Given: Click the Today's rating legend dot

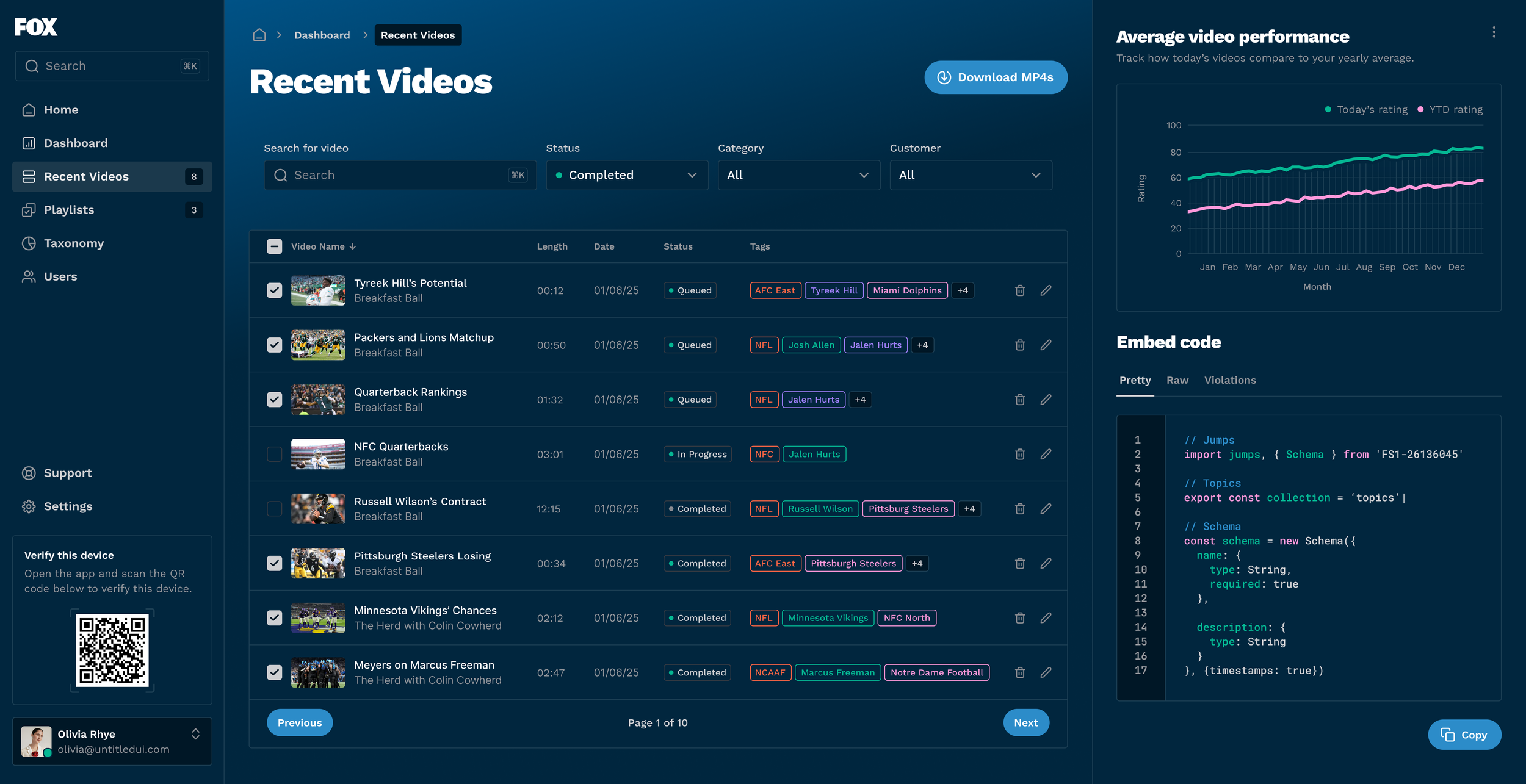Looking at the screenshot, I should (1328, 110).
